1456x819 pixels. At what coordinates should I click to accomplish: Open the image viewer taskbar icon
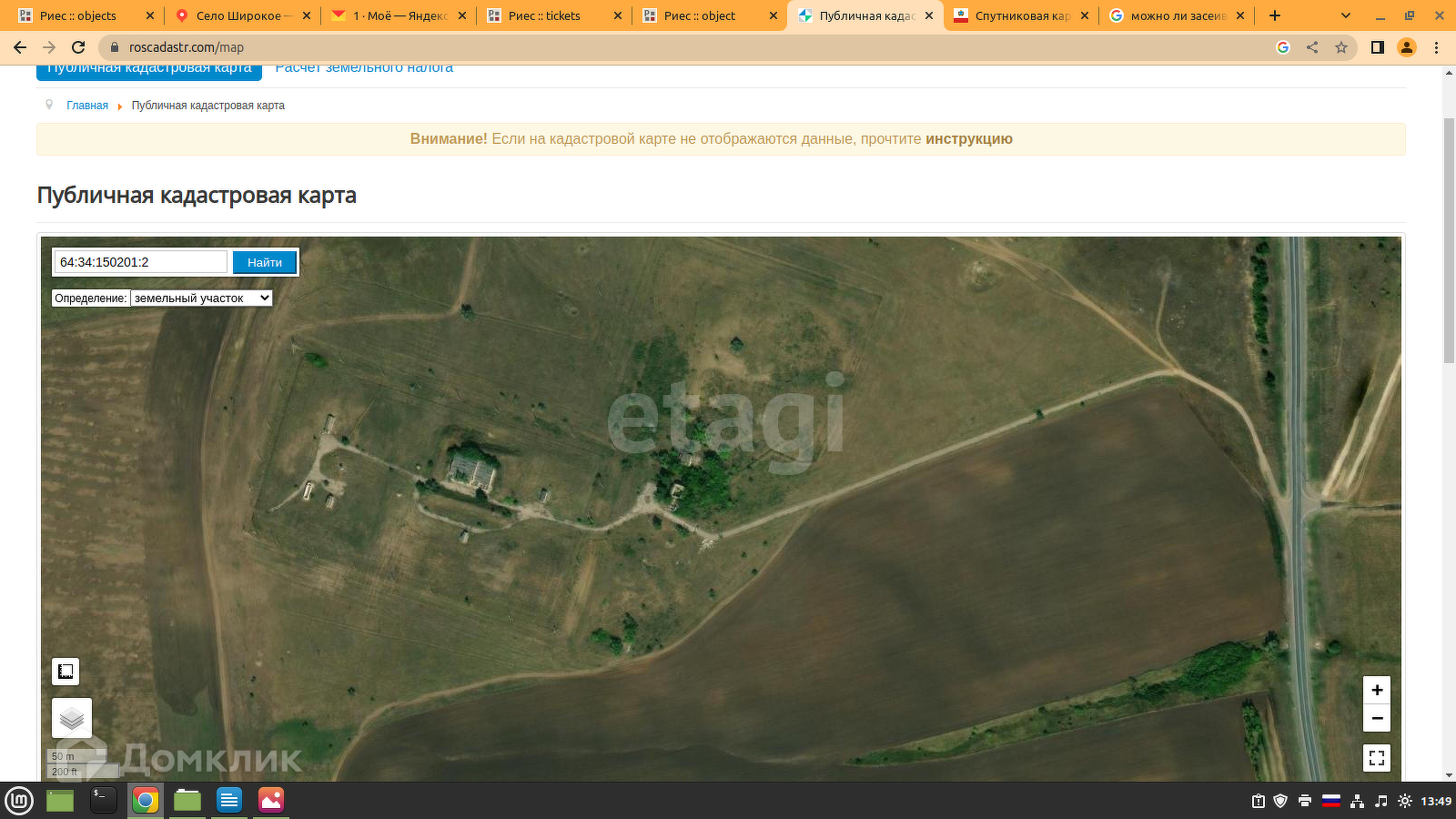coord(271,801)
